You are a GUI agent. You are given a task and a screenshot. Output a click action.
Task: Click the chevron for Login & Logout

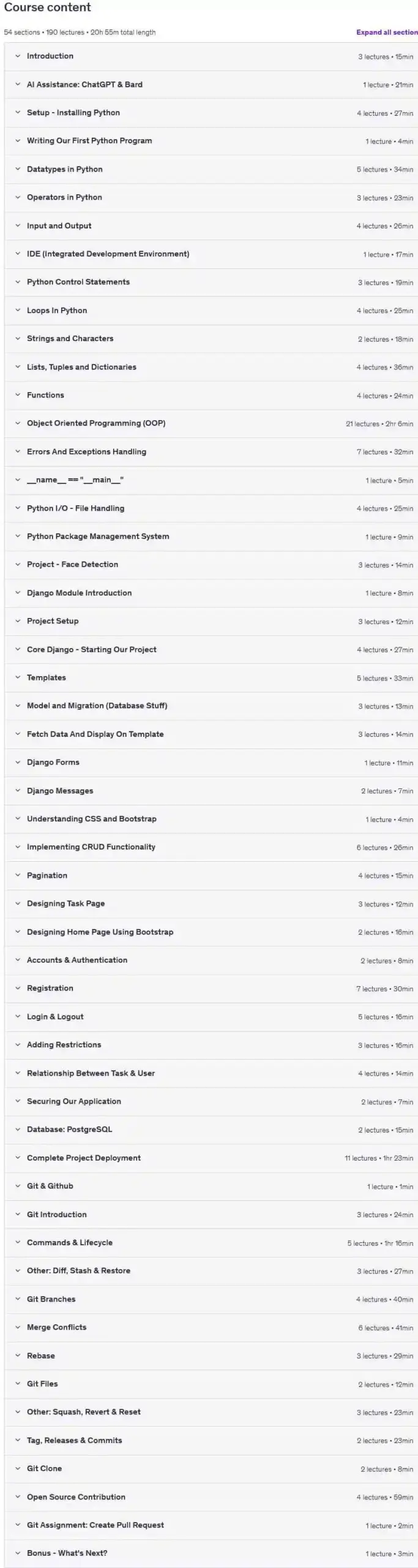point(18,1017)
